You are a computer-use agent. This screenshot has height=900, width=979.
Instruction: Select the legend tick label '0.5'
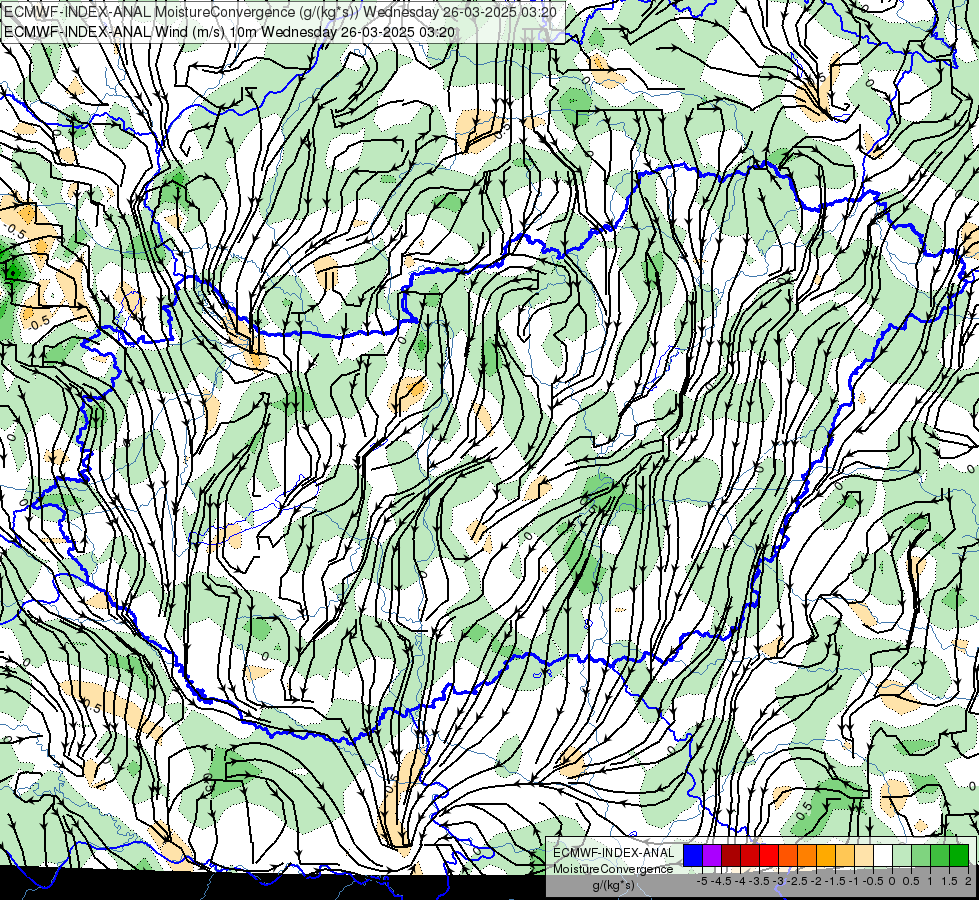pos(911,881)
